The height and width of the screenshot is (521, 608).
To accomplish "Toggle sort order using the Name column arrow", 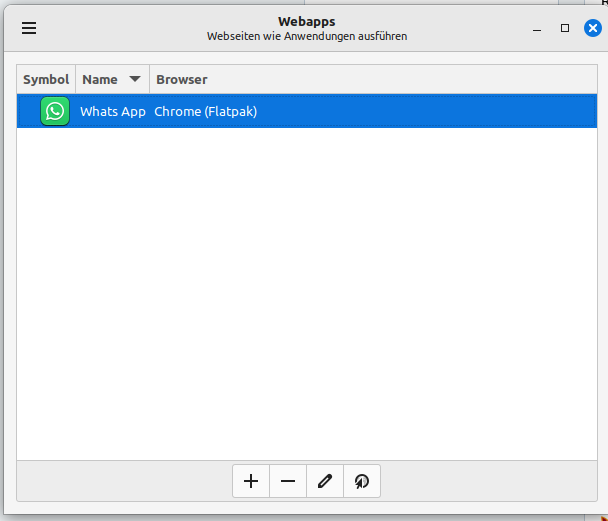I will click(135, 79).
